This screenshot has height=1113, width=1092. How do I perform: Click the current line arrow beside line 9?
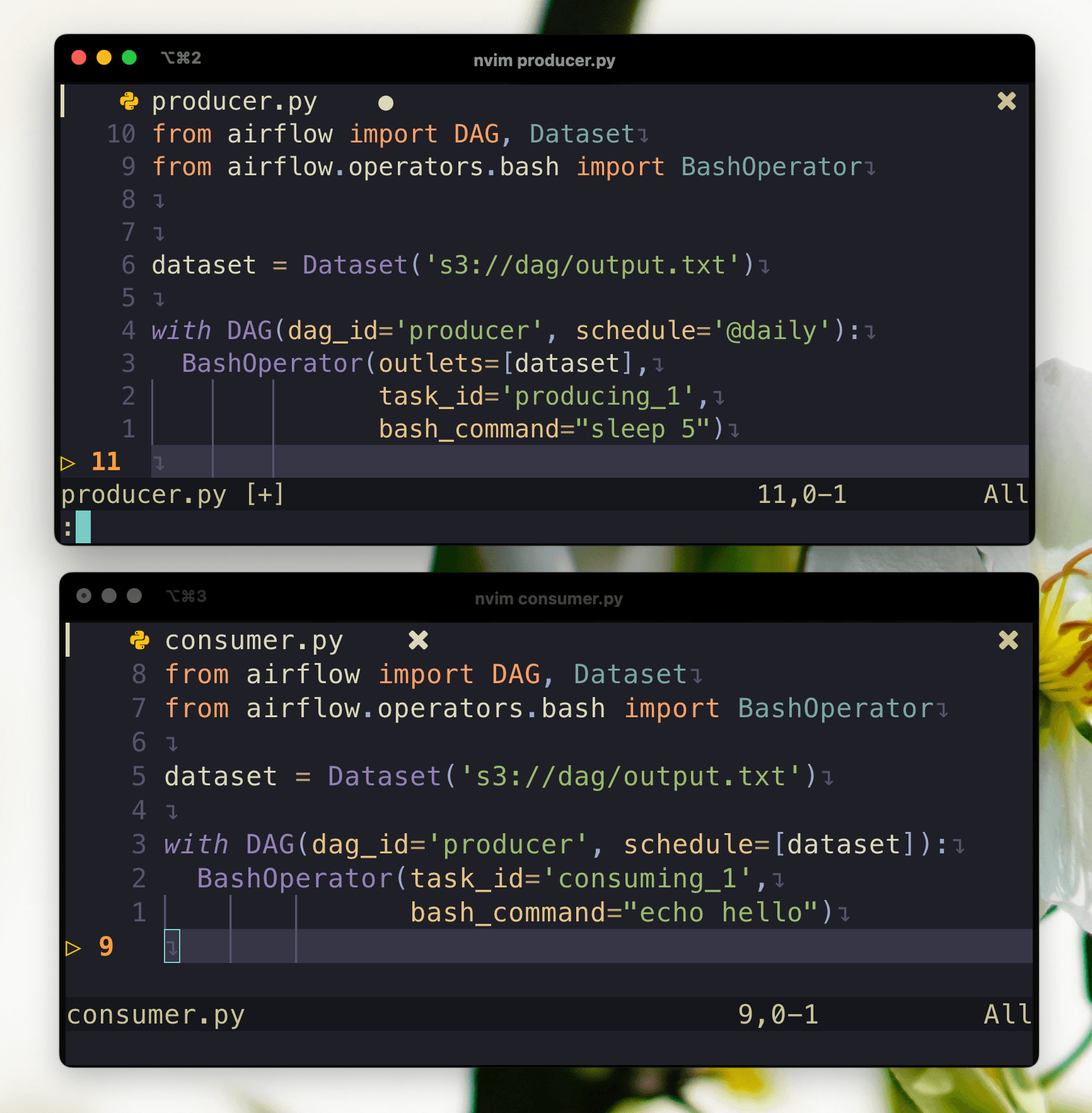pyautogui.click(x=73, y=948)
